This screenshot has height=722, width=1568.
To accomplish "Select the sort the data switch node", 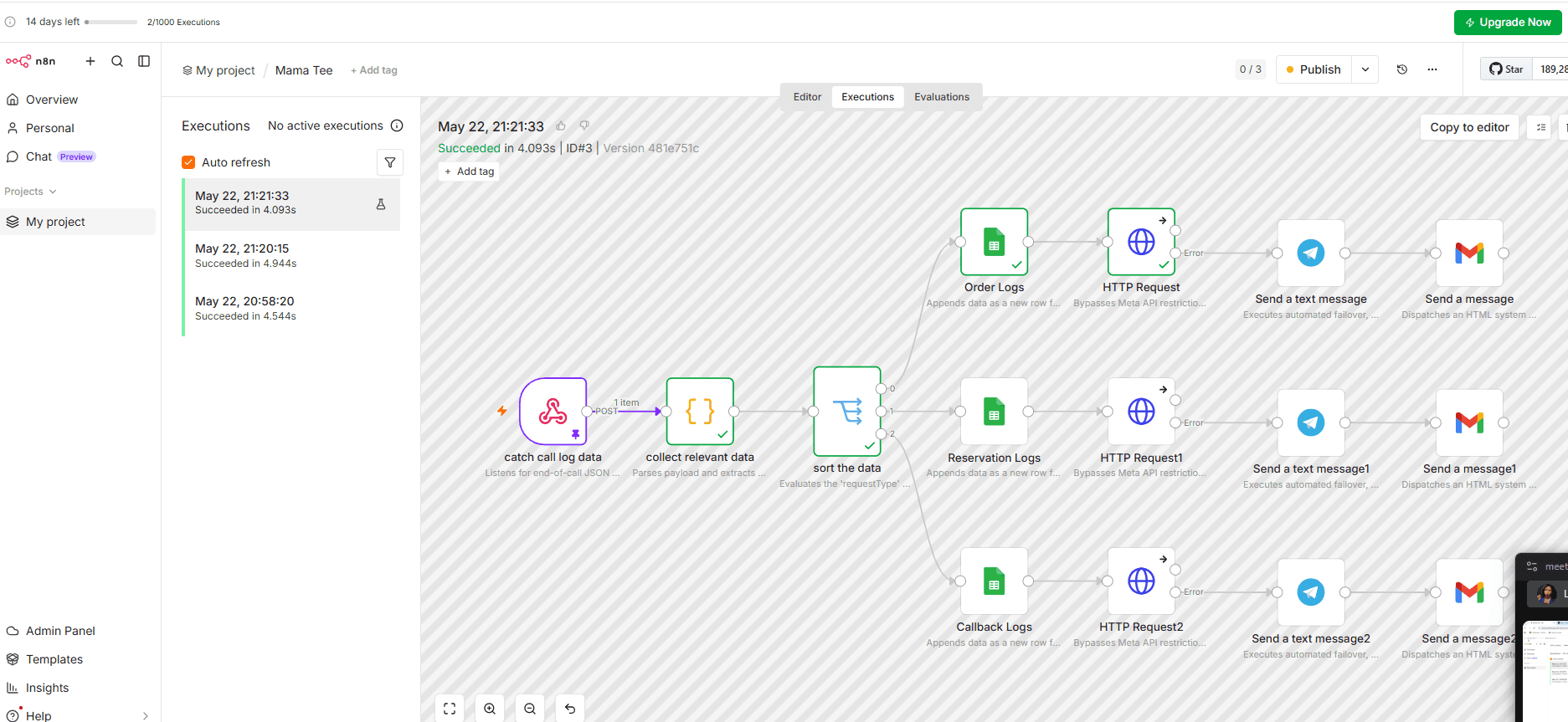I will [847, 411].
